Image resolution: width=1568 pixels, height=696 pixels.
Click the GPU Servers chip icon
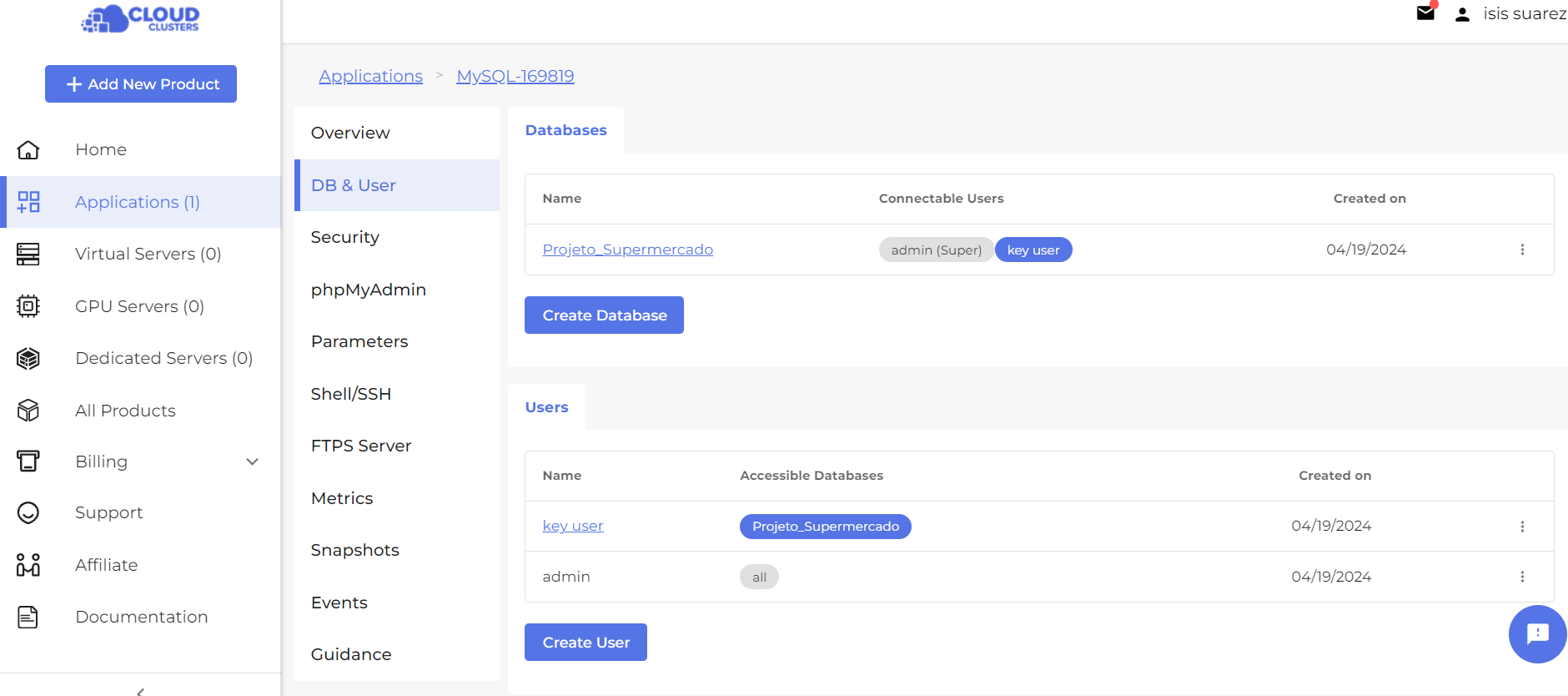[28, 306]
